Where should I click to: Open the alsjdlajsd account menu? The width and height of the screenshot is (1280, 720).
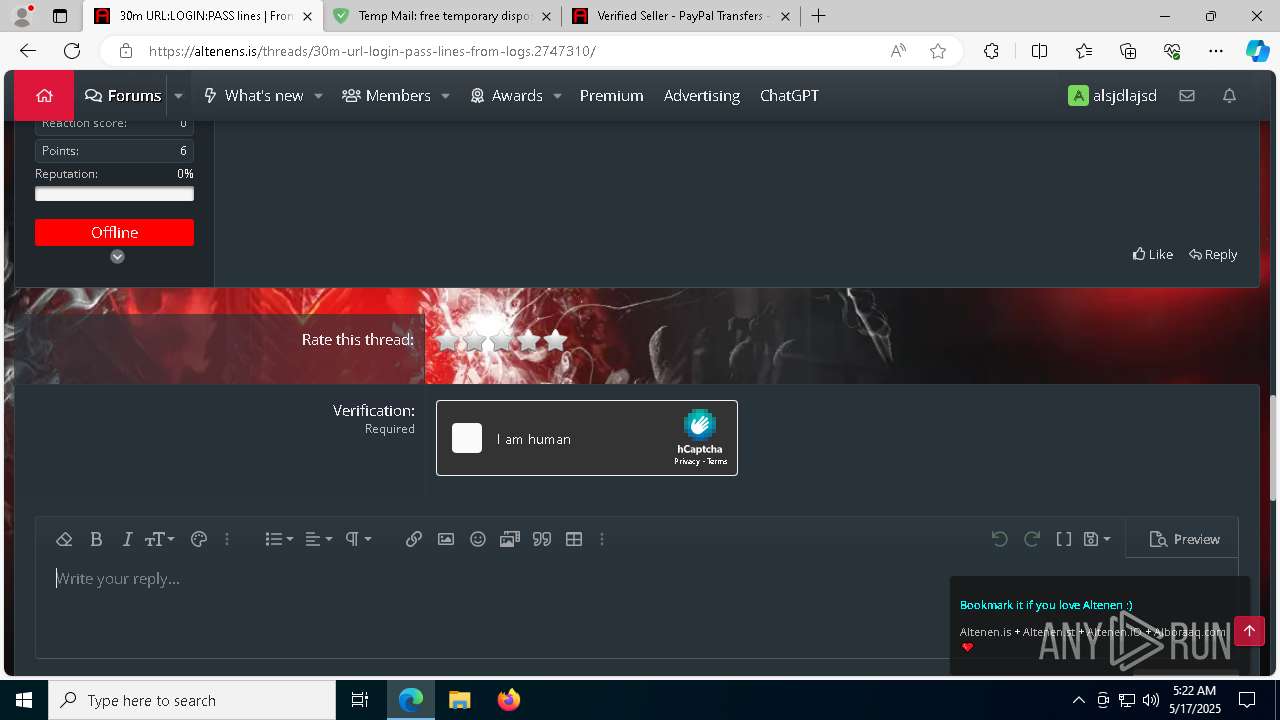point(1112,96)
